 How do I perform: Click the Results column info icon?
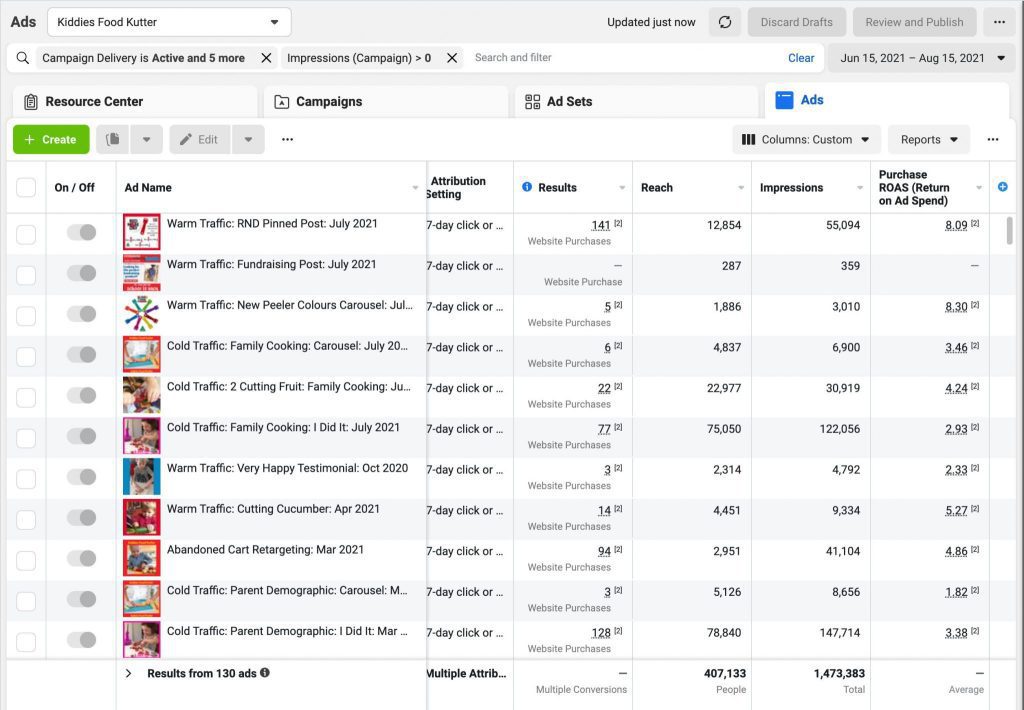pos(527,187)
